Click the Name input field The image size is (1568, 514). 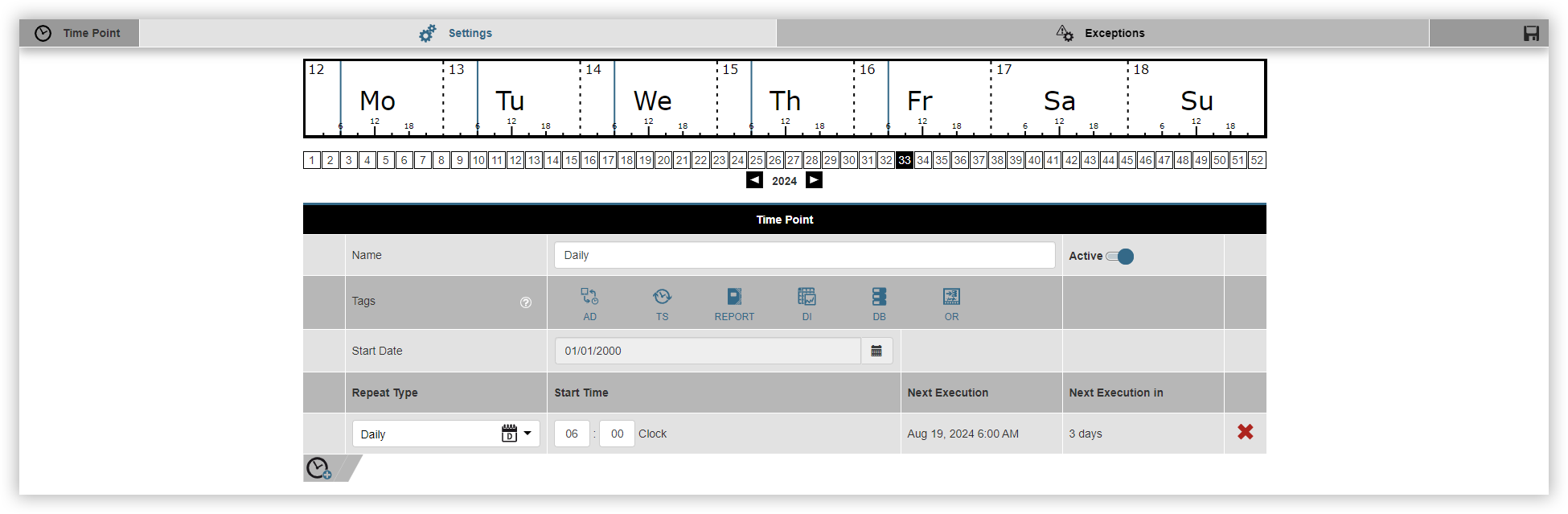[804, 255]
